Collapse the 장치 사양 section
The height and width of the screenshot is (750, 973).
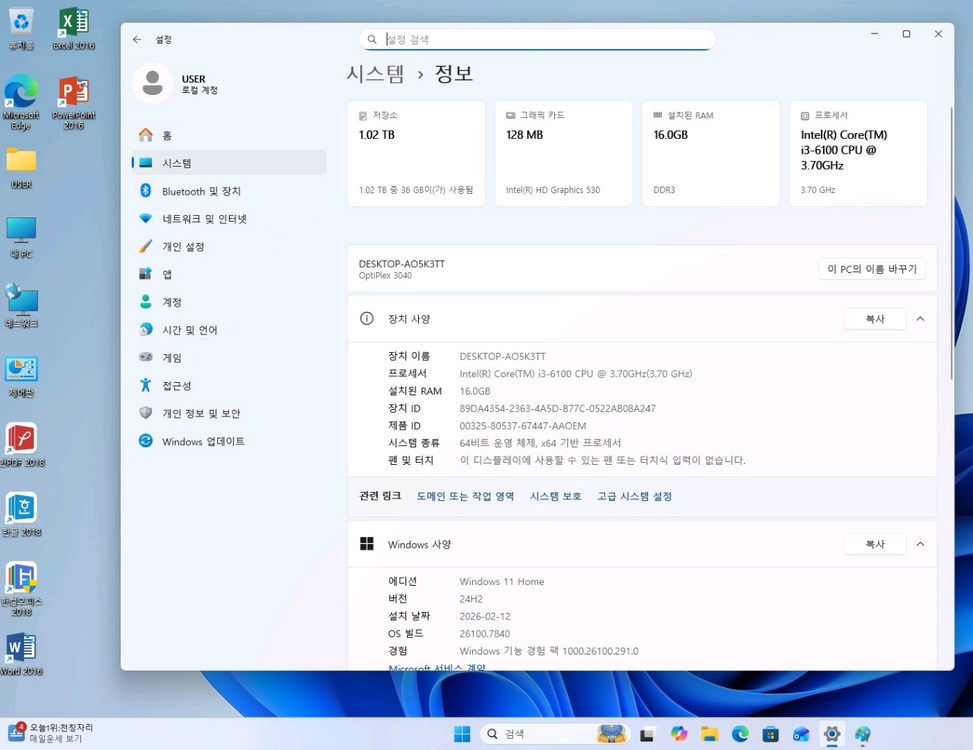[919, 318]
